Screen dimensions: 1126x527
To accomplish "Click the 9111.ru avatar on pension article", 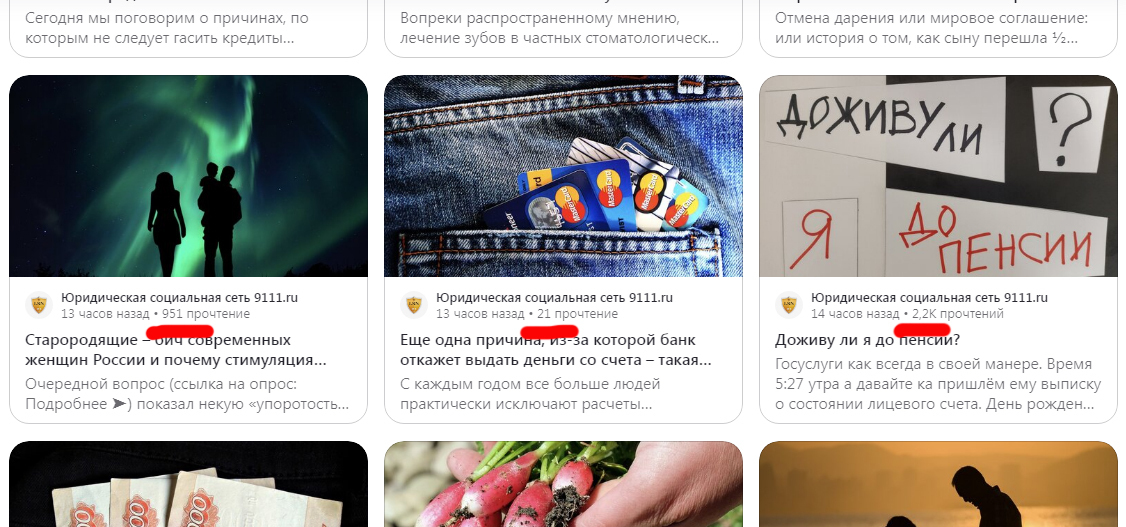I will click(x=788, y=305).
